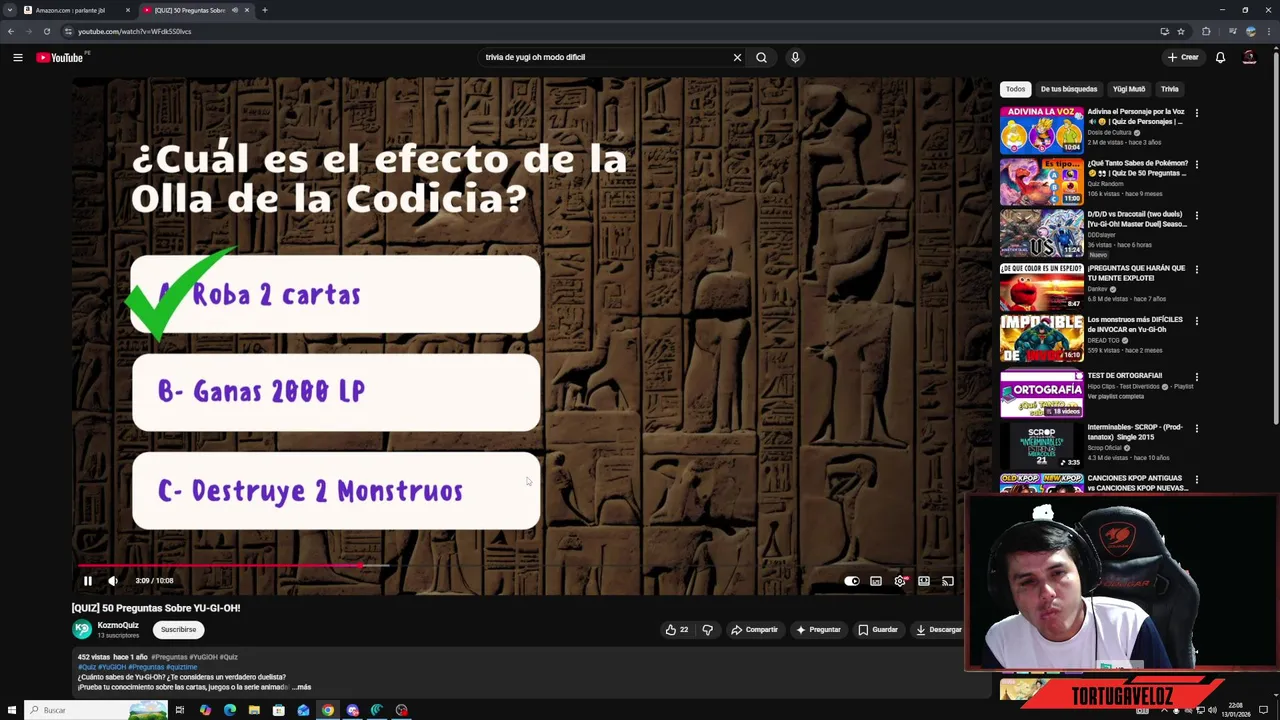Open the YouTube account avatar menu
This screenshot has width=1280, height=720.
1249,57
